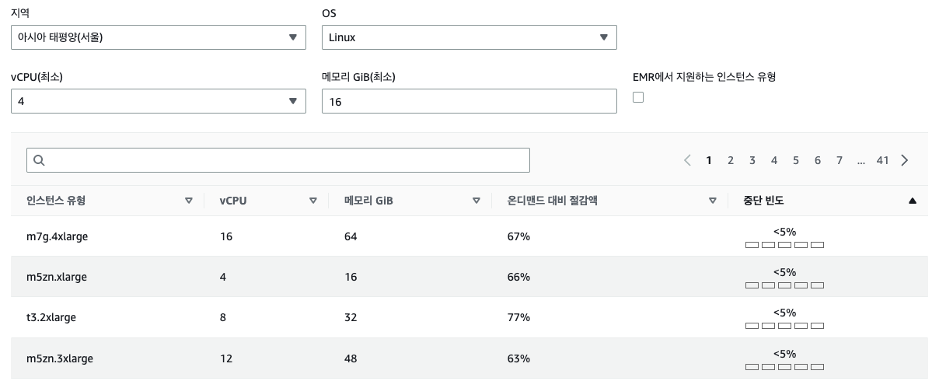This screenshot has width=940, height=388.
Task: Focus the instance search field
Action: coord(278,160)
